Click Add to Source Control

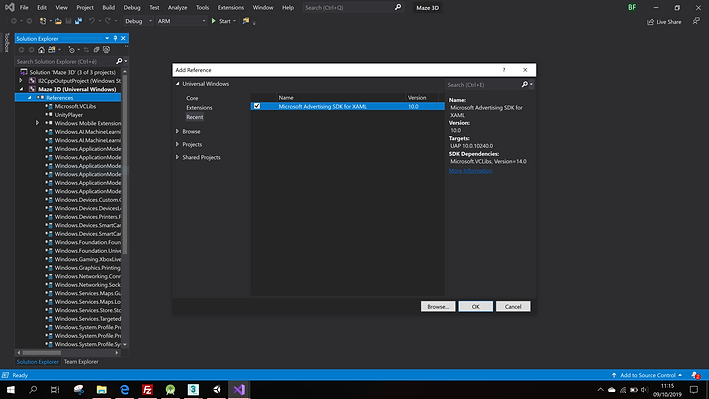pyautogui.click(x=648, y=375)
